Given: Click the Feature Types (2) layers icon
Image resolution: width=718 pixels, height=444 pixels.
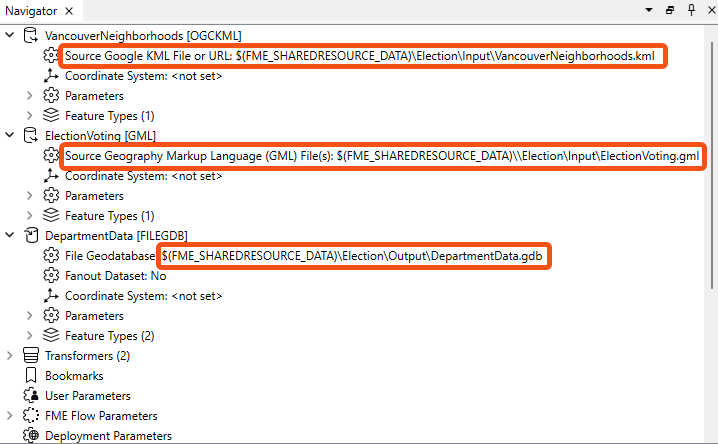Looking at the screenshot, I should coord(51,335).
